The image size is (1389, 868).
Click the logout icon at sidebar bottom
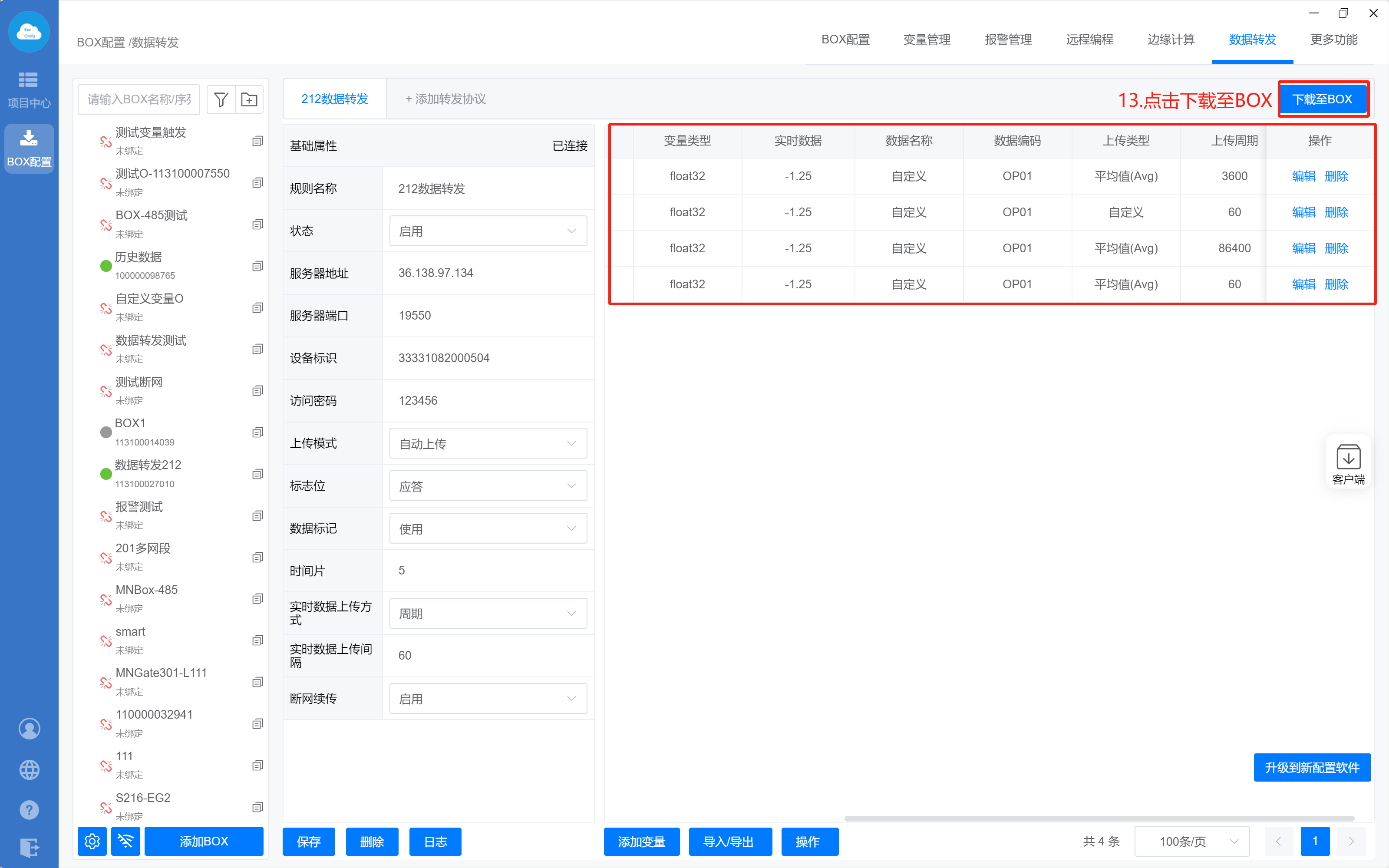pyautogui.click(x=29, y=847)
